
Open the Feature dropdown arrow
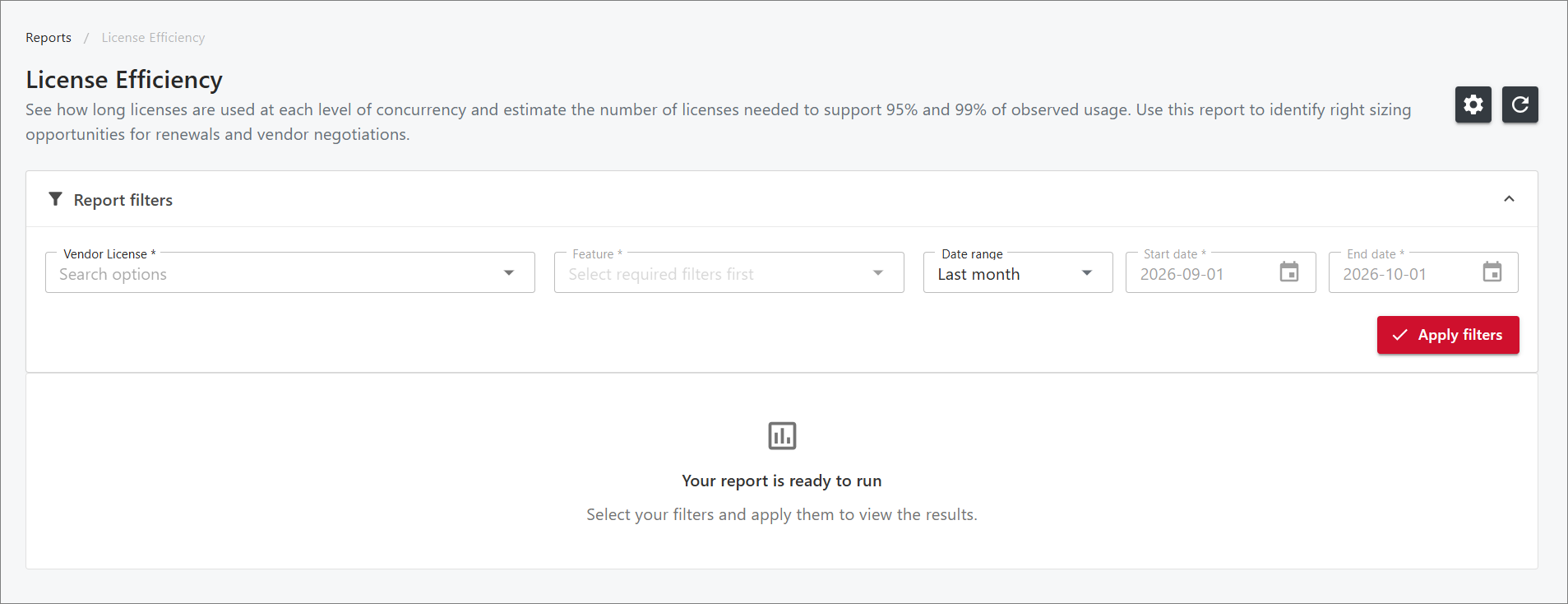tap(878, 273)
